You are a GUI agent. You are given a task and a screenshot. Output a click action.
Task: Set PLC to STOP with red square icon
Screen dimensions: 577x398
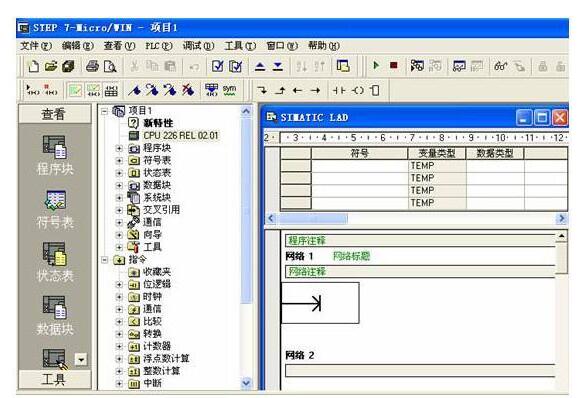(394, 65)
